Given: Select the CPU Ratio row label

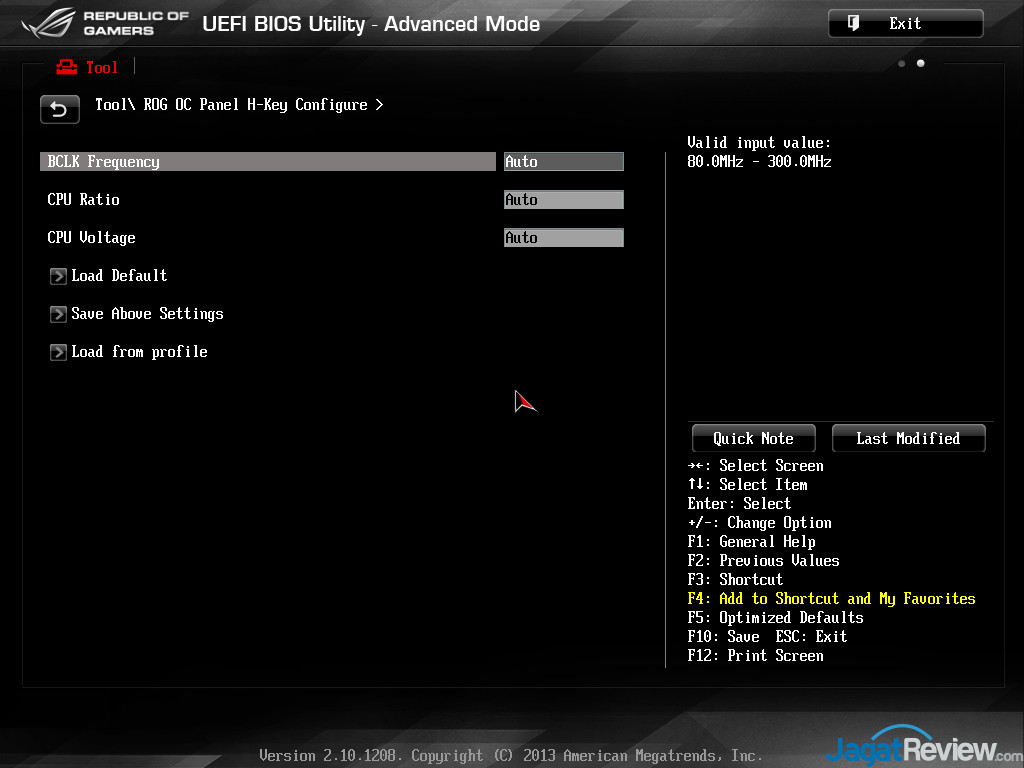Looking at the screenshot, I should 84,200.
